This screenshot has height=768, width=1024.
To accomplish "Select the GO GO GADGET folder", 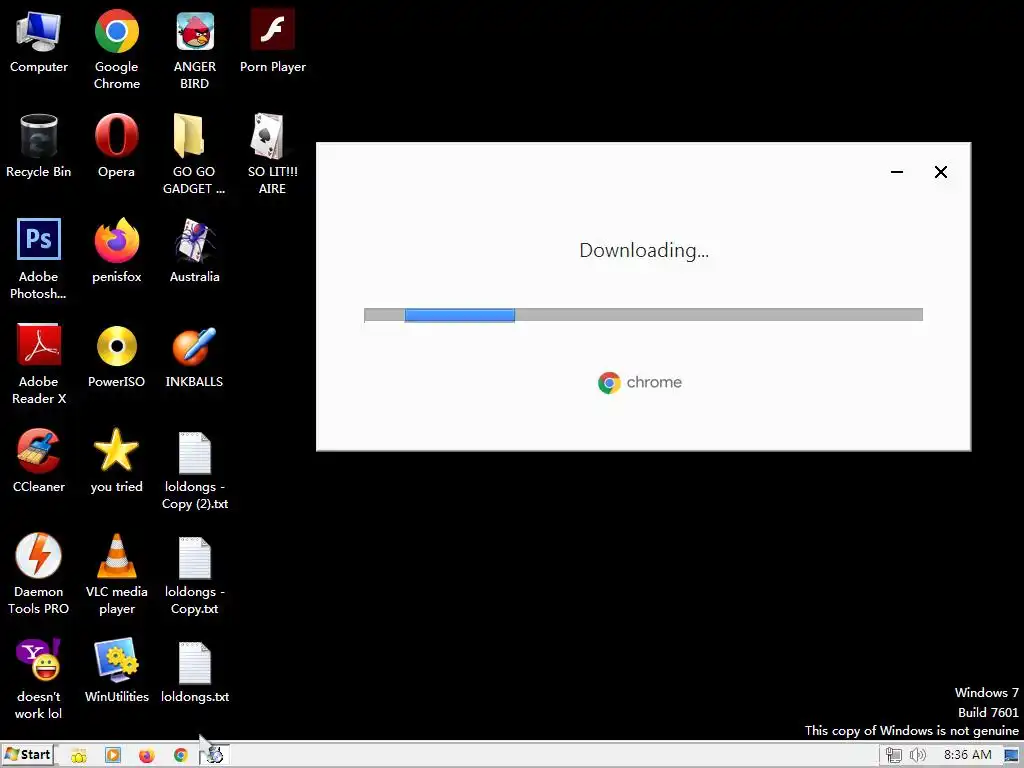I will pyautogui.click(x=194, y=154).
